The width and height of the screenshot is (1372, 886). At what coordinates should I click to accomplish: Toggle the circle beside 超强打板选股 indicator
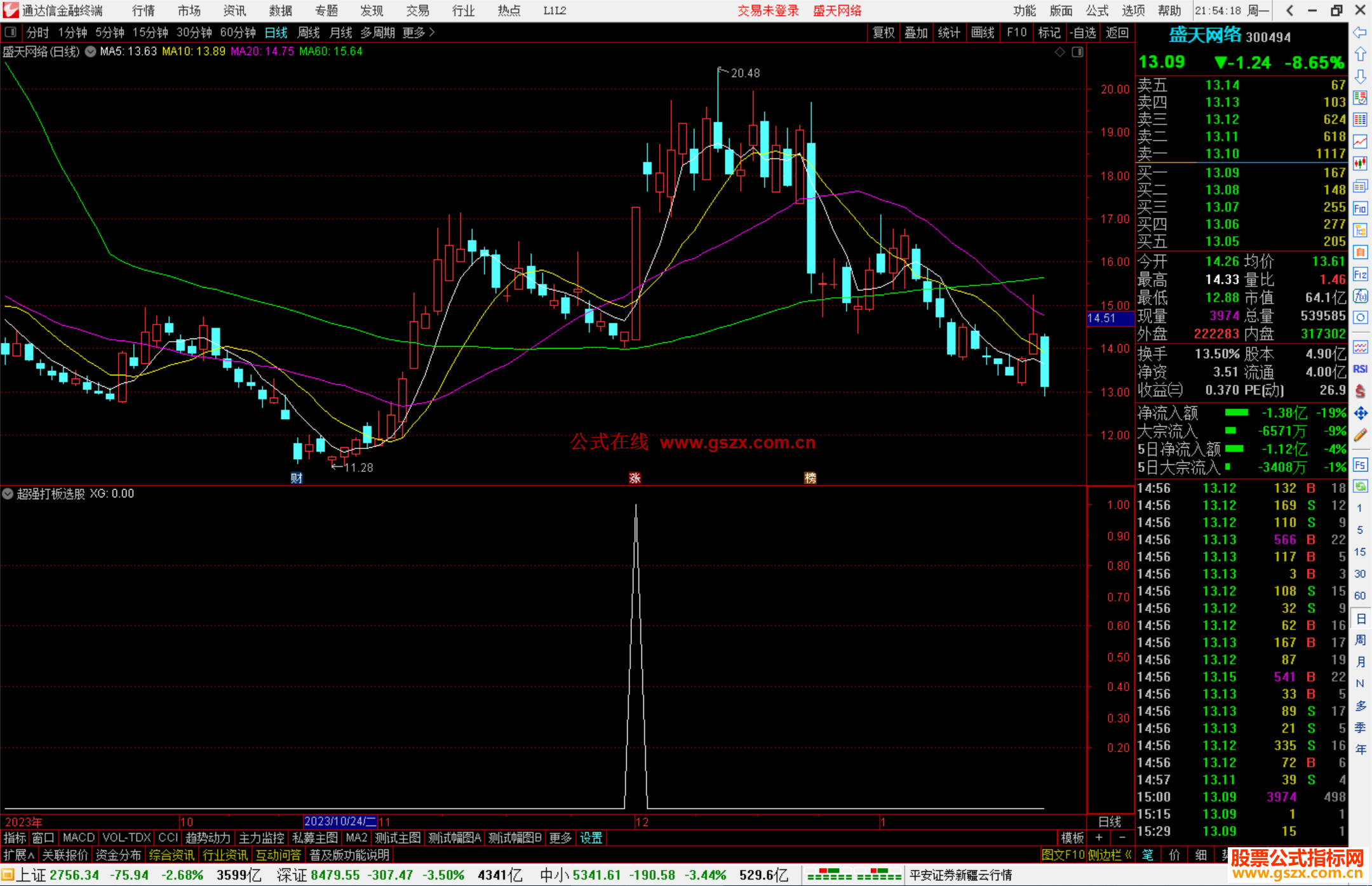point(8,493)
